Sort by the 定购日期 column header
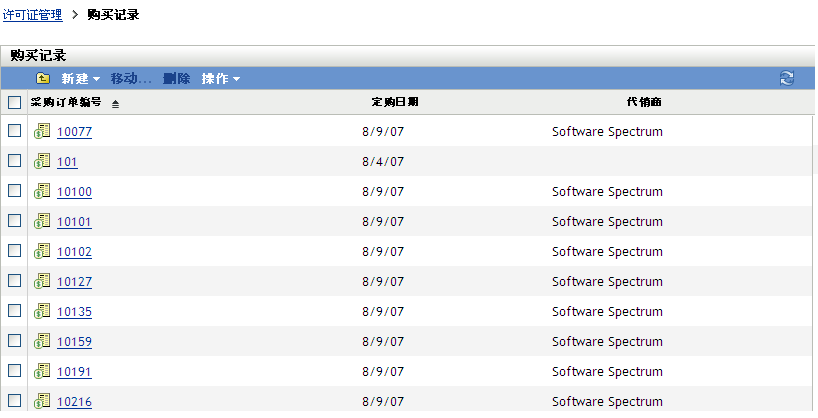 [x=394, y=102]
